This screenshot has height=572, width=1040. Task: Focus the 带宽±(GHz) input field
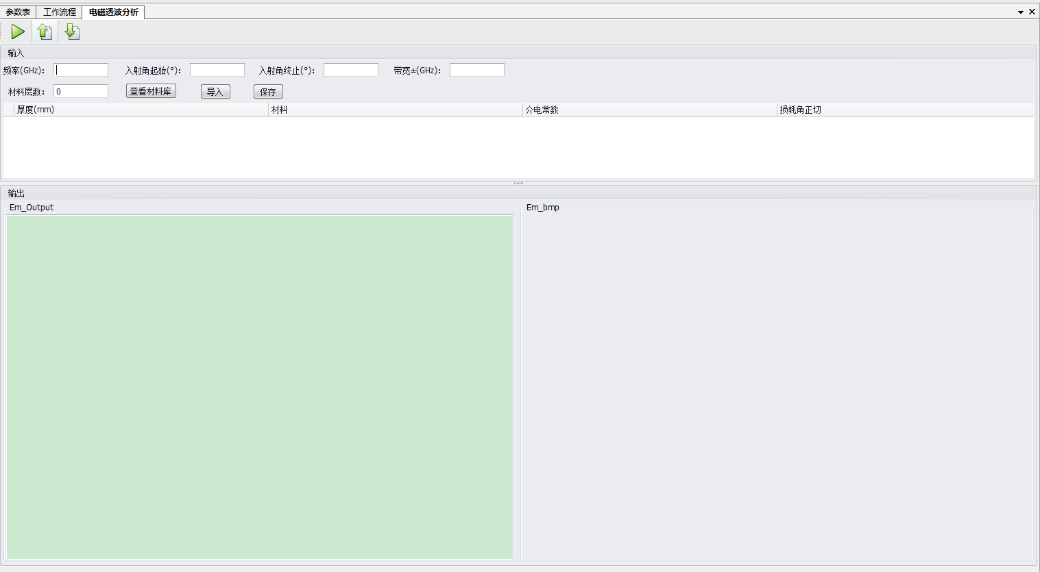tap(477, 70)
